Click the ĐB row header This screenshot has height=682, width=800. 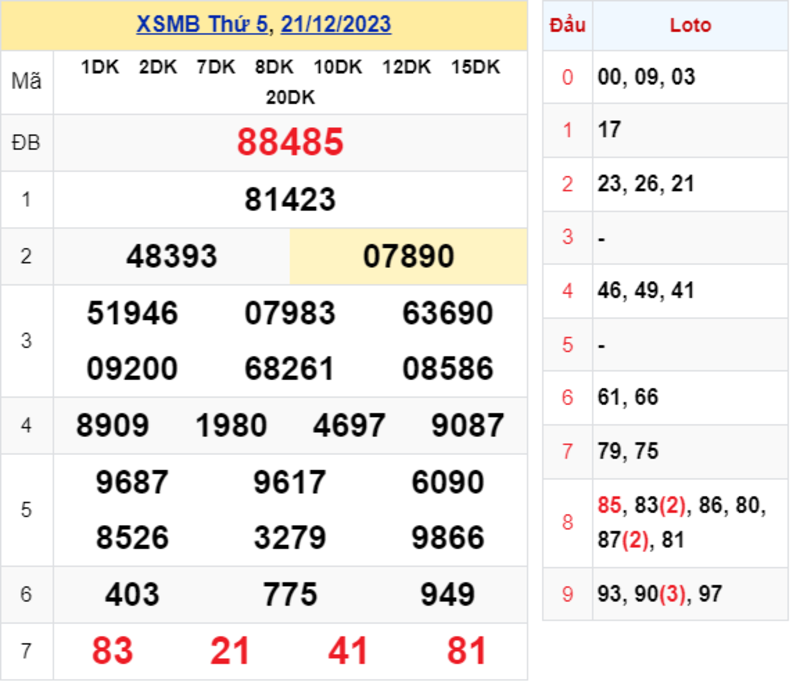tap(27, 142)
